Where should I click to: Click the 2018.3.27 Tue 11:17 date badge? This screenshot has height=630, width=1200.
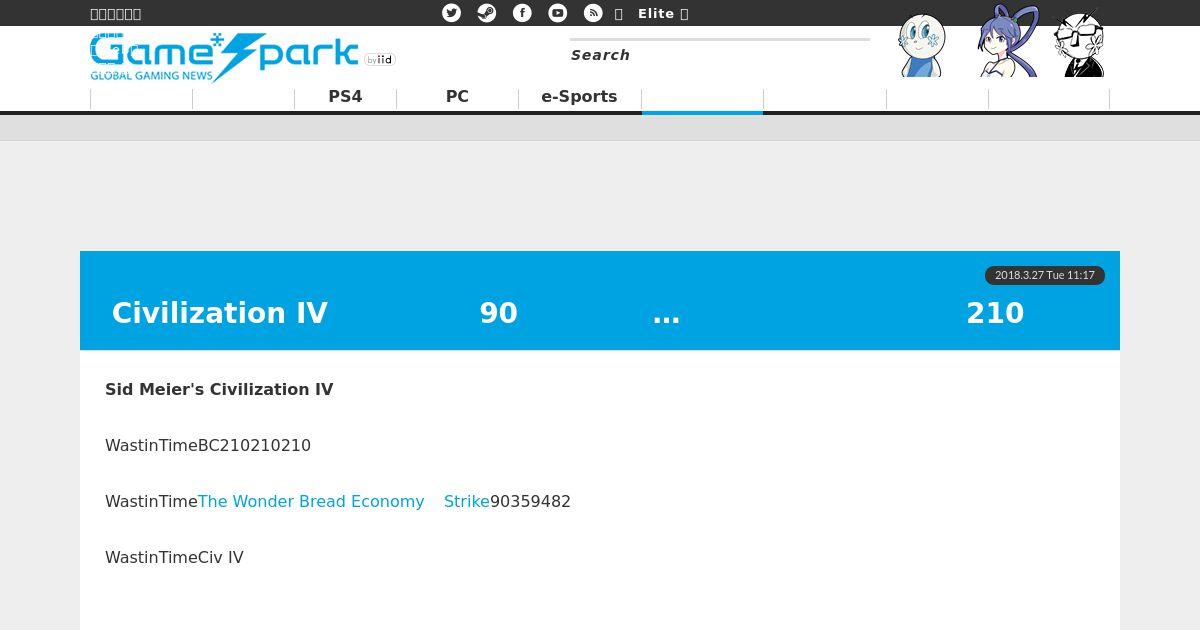click(1045, 275)
